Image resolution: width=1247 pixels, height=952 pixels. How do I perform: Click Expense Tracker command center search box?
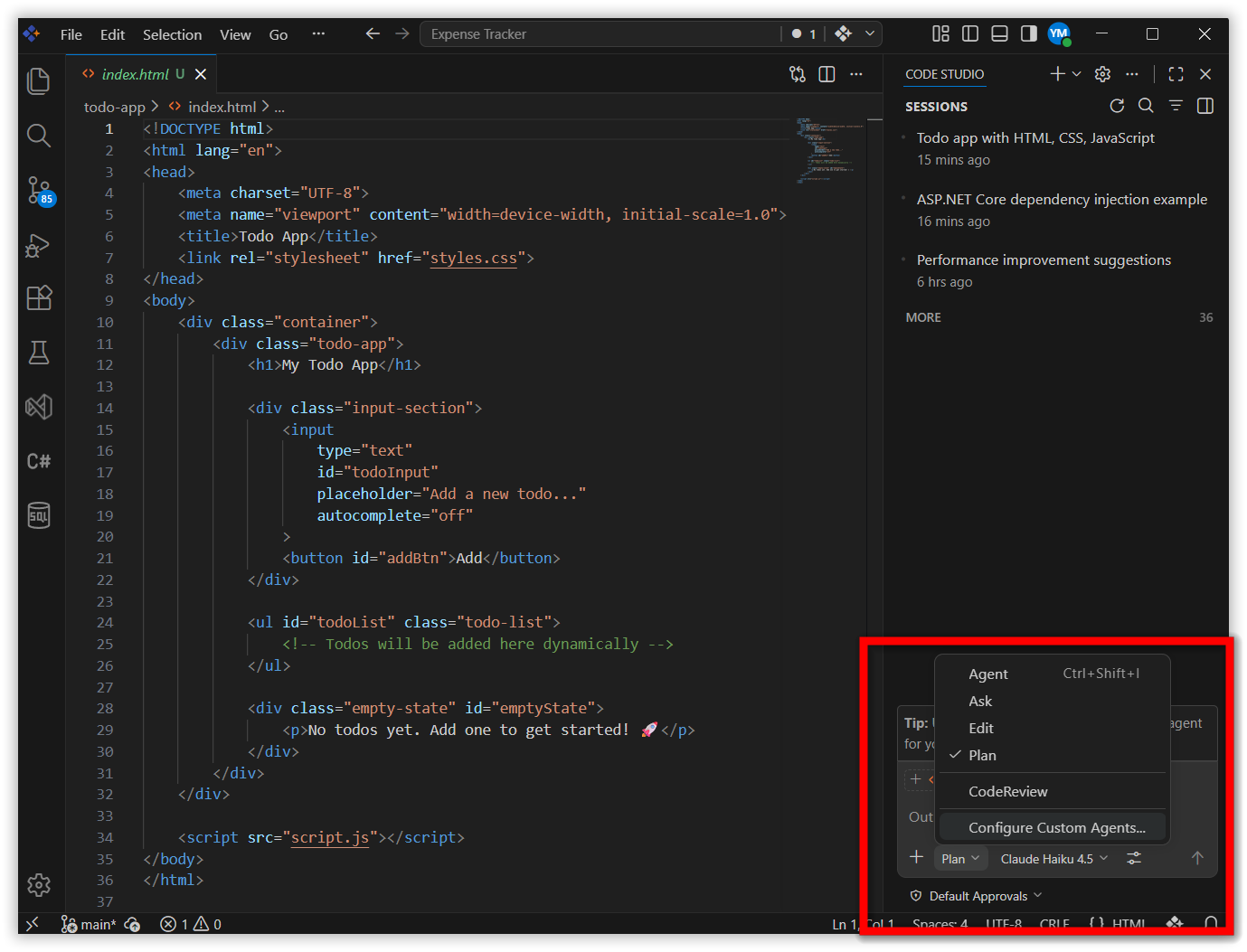600,33
